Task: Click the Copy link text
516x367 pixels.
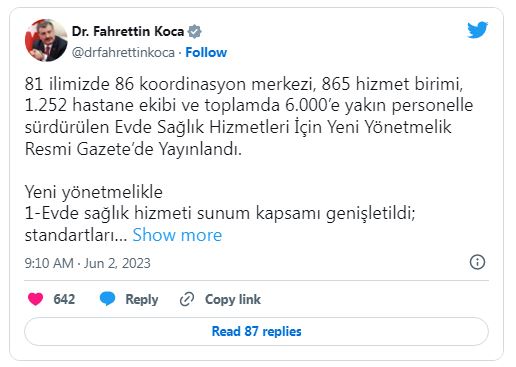Action: [233, 299]
